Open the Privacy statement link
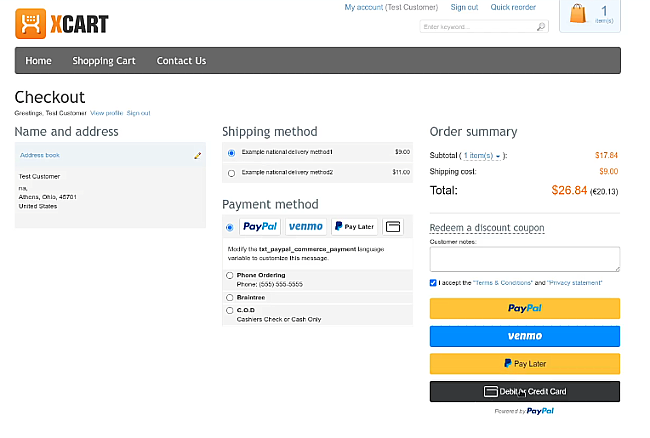 575,283
